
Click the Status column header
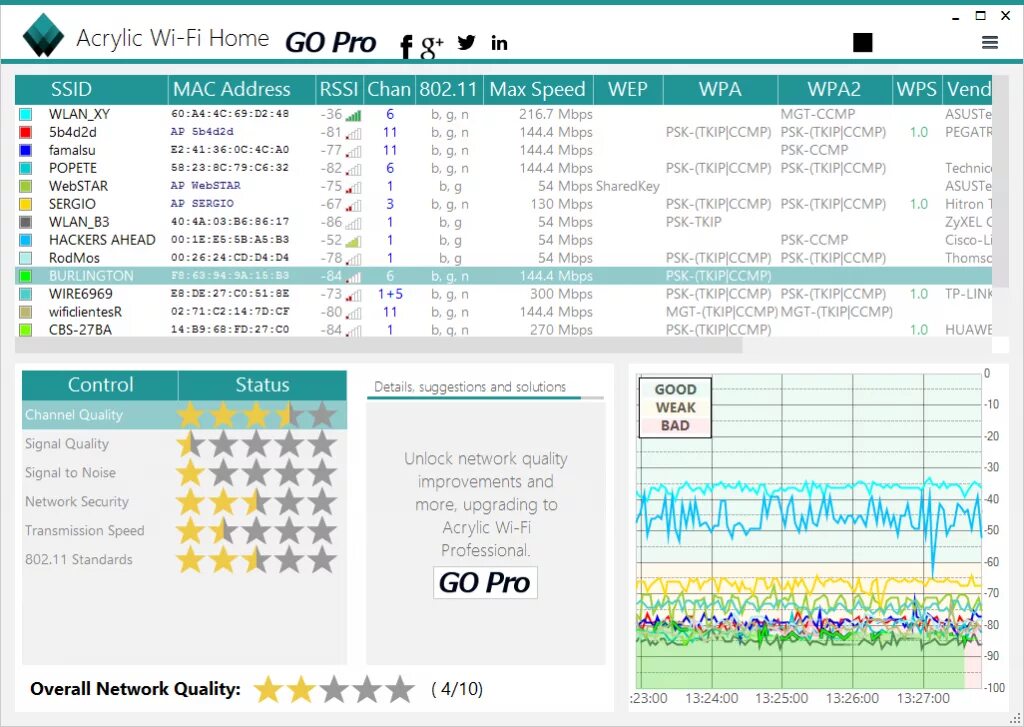[263, 385]
